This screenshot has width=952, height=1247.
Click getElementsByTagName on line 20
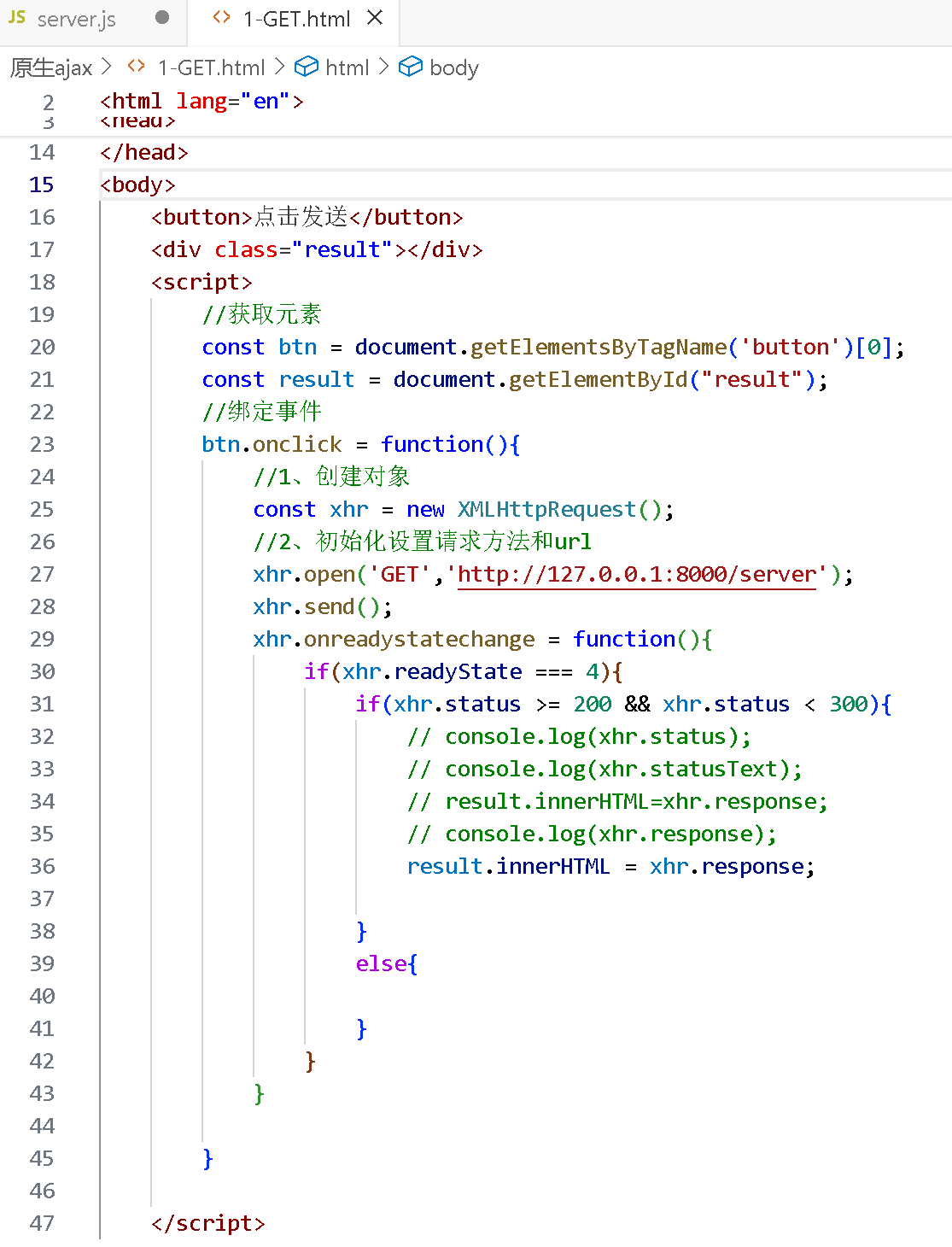(x=599, y=347)
